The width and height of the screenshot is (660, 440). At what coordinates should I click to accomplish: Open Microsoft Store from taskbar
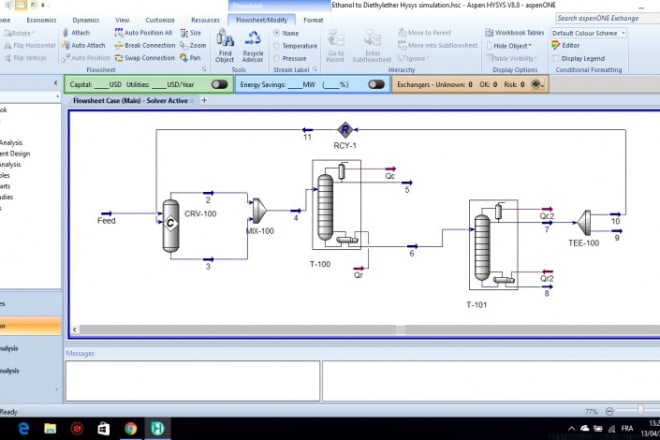(104, 428)
